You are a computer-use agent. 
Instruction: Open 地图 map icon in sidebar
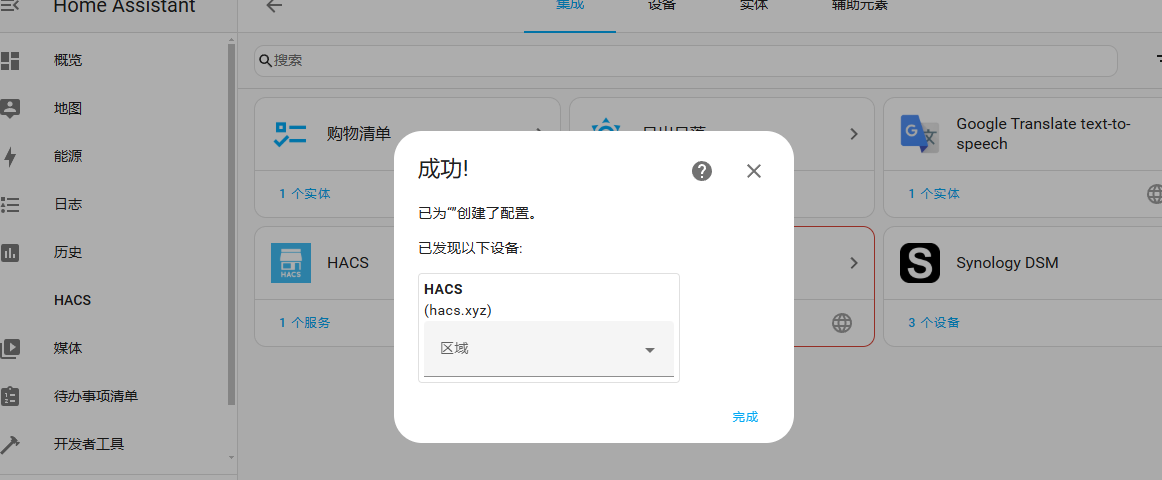pyautogui.click(x=10, y=108)
